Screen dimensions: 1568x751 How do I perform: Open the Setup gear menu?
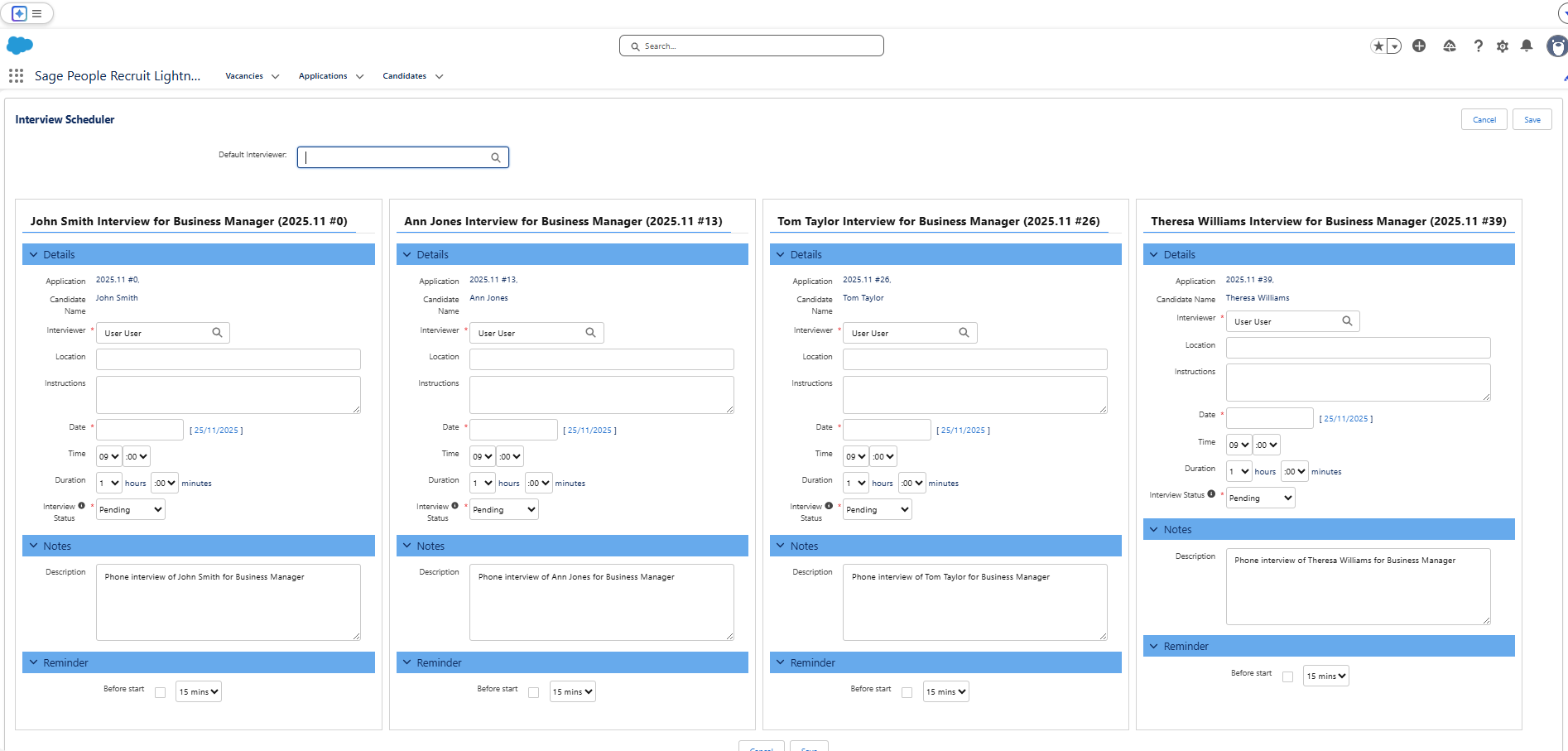1503,46
